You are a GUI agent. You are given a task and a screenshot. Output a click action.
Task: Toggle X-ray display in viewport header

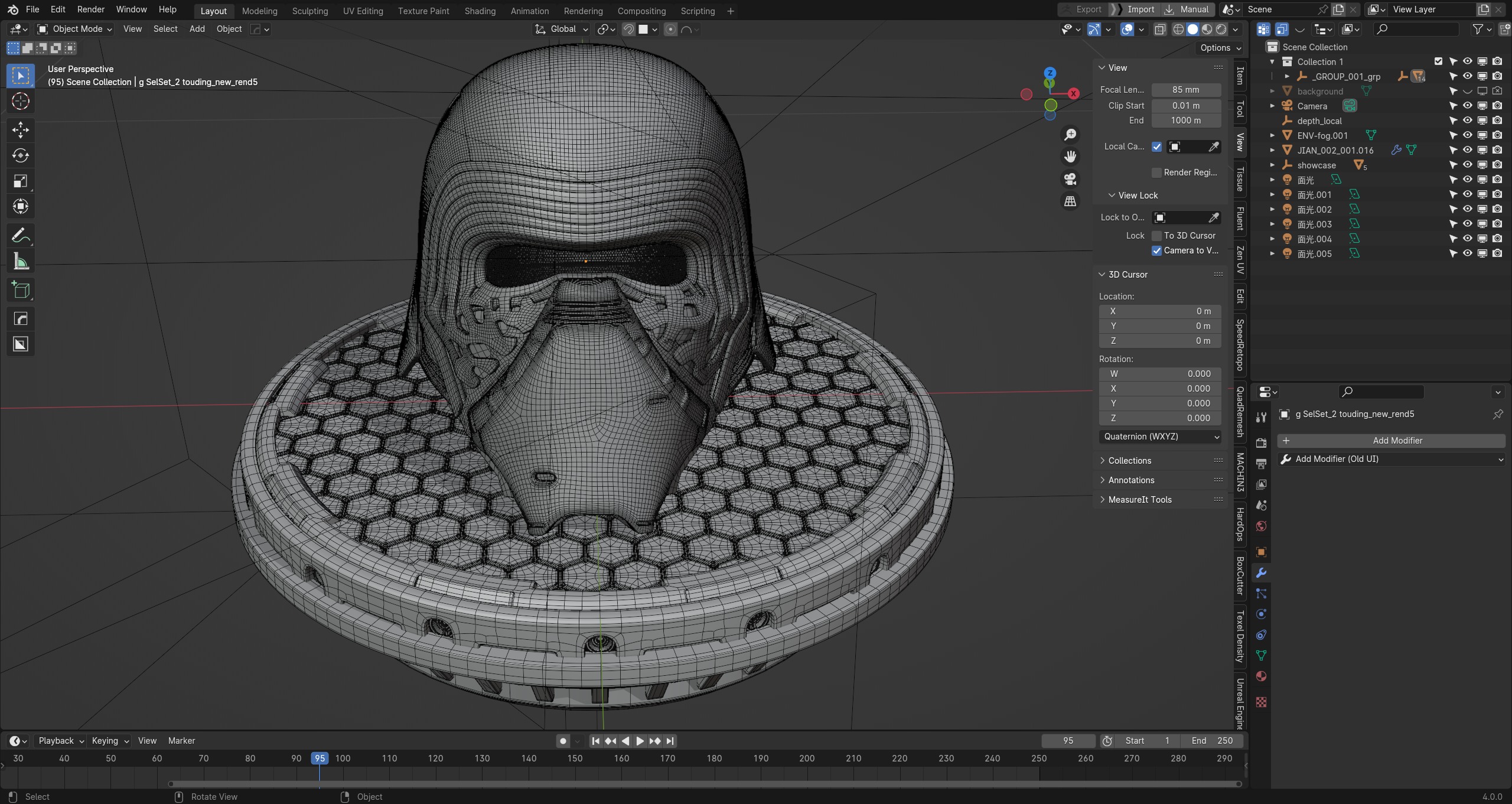pos(1160,29)
